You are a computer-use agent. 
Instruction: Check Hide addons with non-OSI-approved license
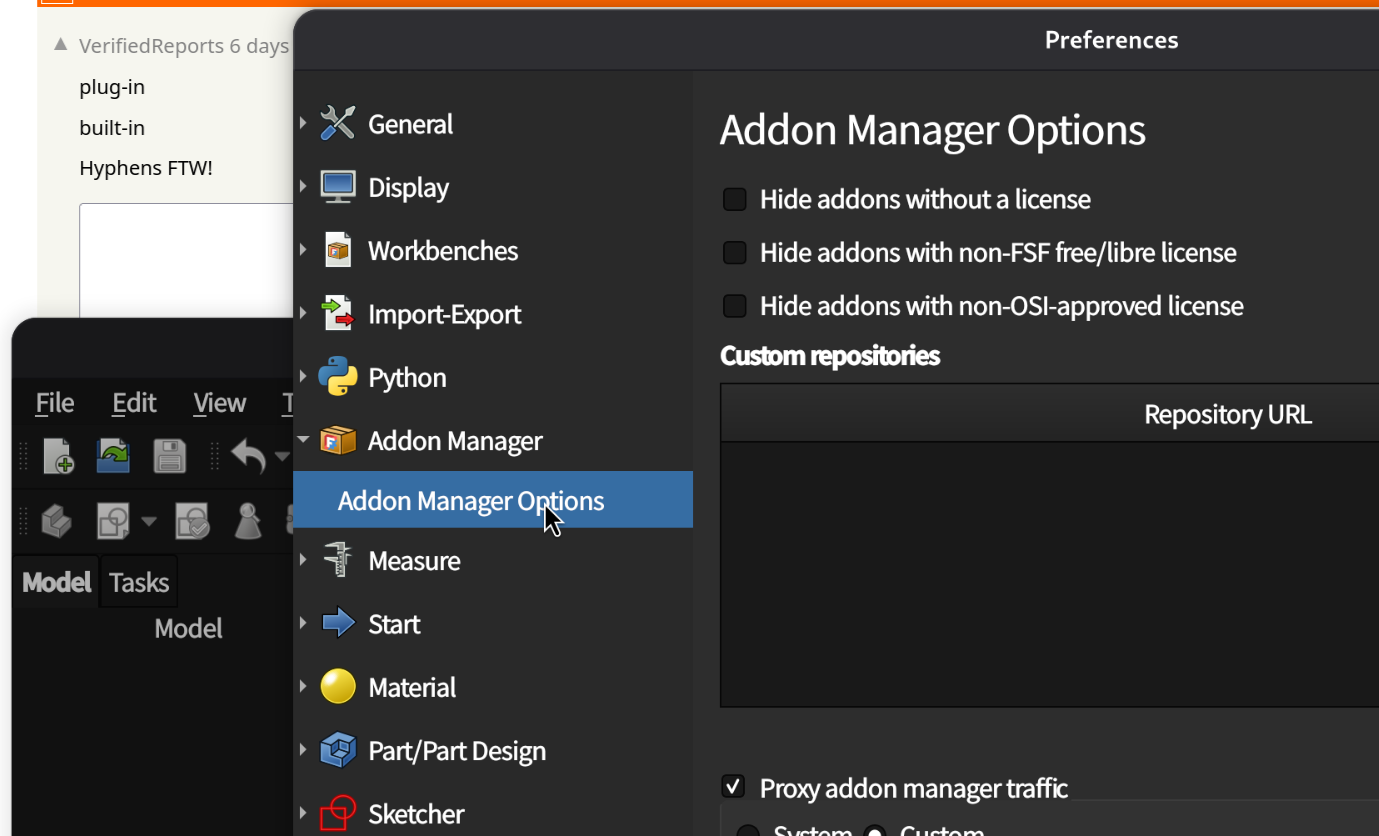[735, 306]
